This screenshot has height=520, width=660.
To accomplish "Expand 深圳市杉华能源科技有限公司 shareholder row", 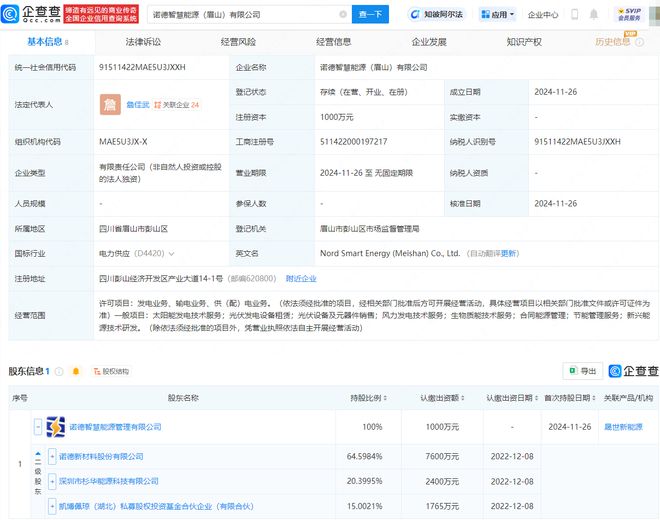I will pos(52,481).
